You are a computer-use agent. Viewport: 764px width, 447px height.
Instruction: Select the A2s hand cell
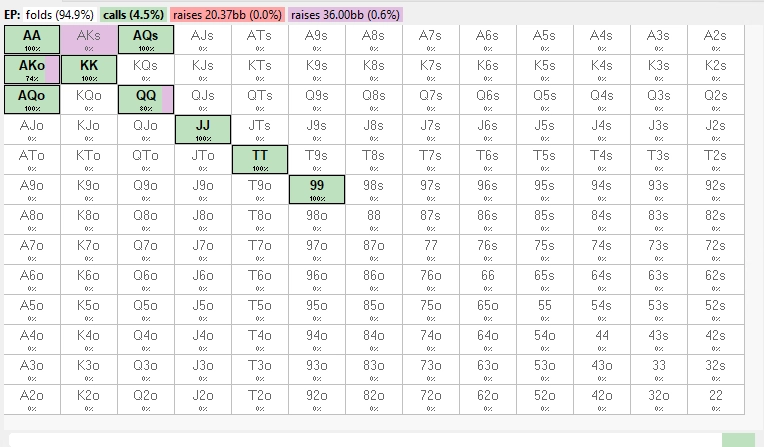(715, 40)
